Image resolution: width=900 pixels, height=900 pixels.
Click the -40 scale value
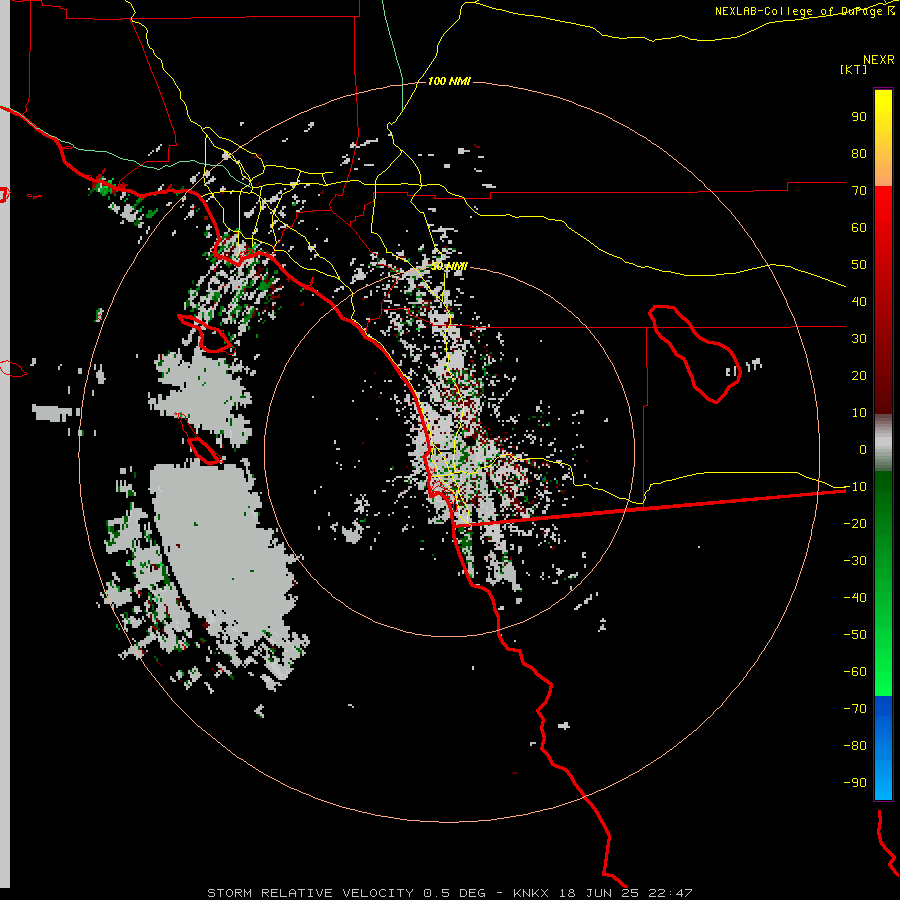[x=855, y=598]
